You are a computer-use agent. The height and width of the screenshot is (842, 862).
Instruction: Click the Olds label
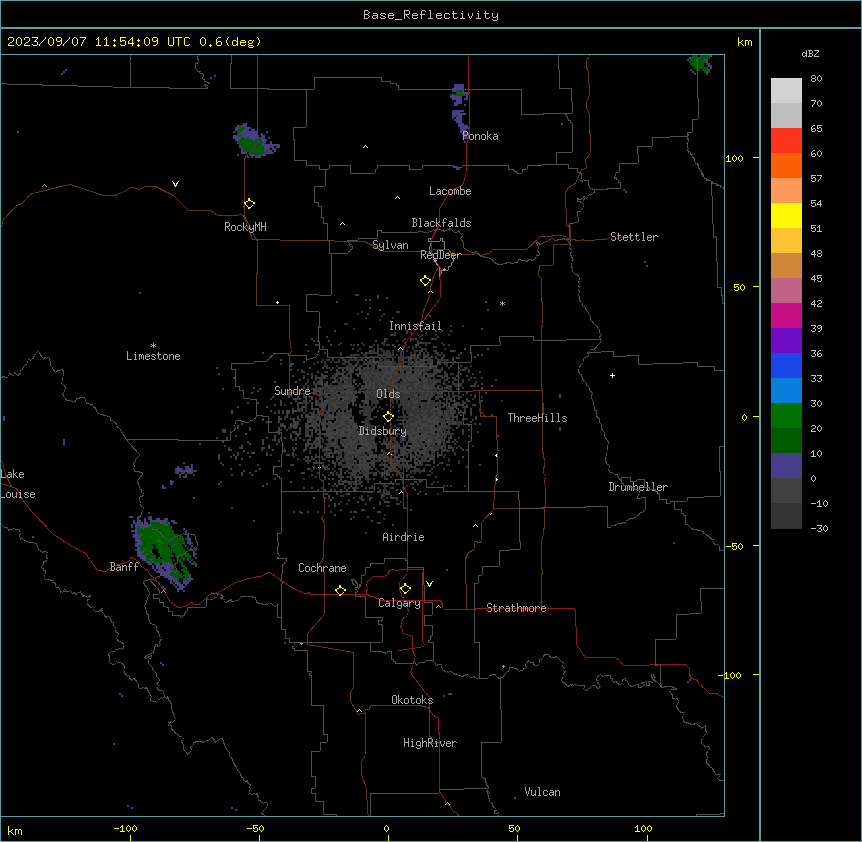(x=388, y=394)
